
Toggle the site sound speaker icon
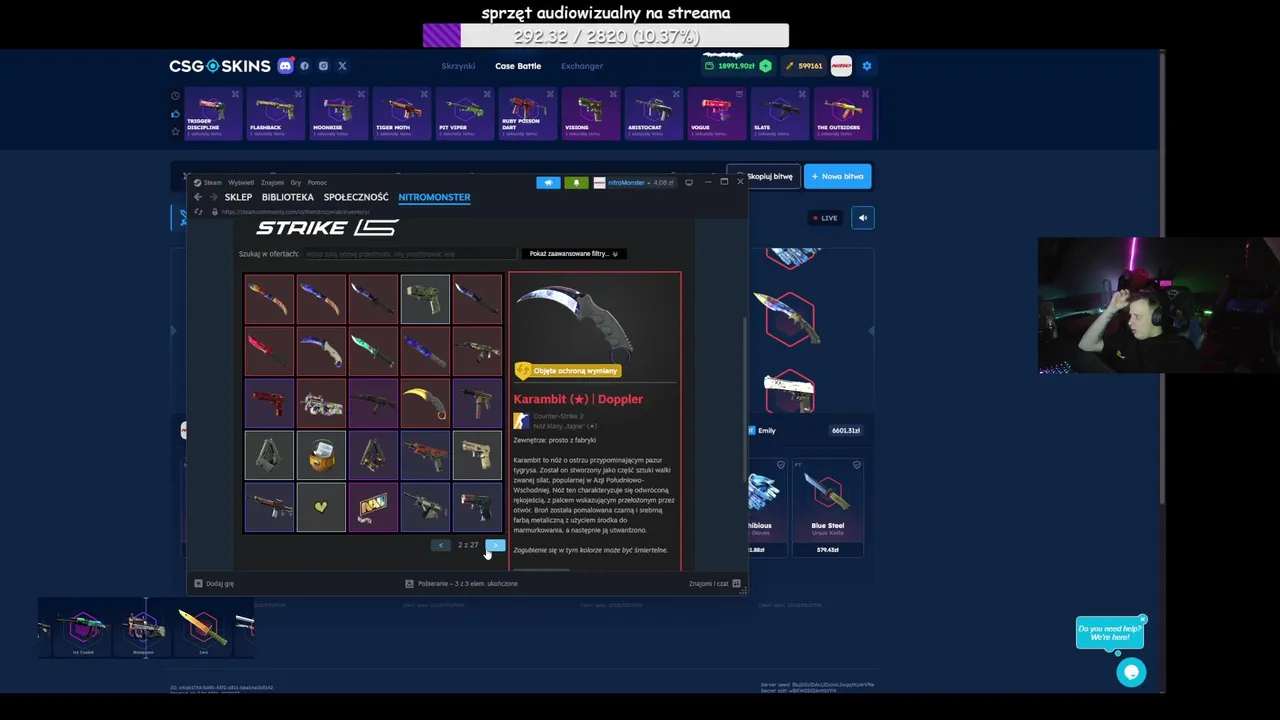click(x=863, y=218)
